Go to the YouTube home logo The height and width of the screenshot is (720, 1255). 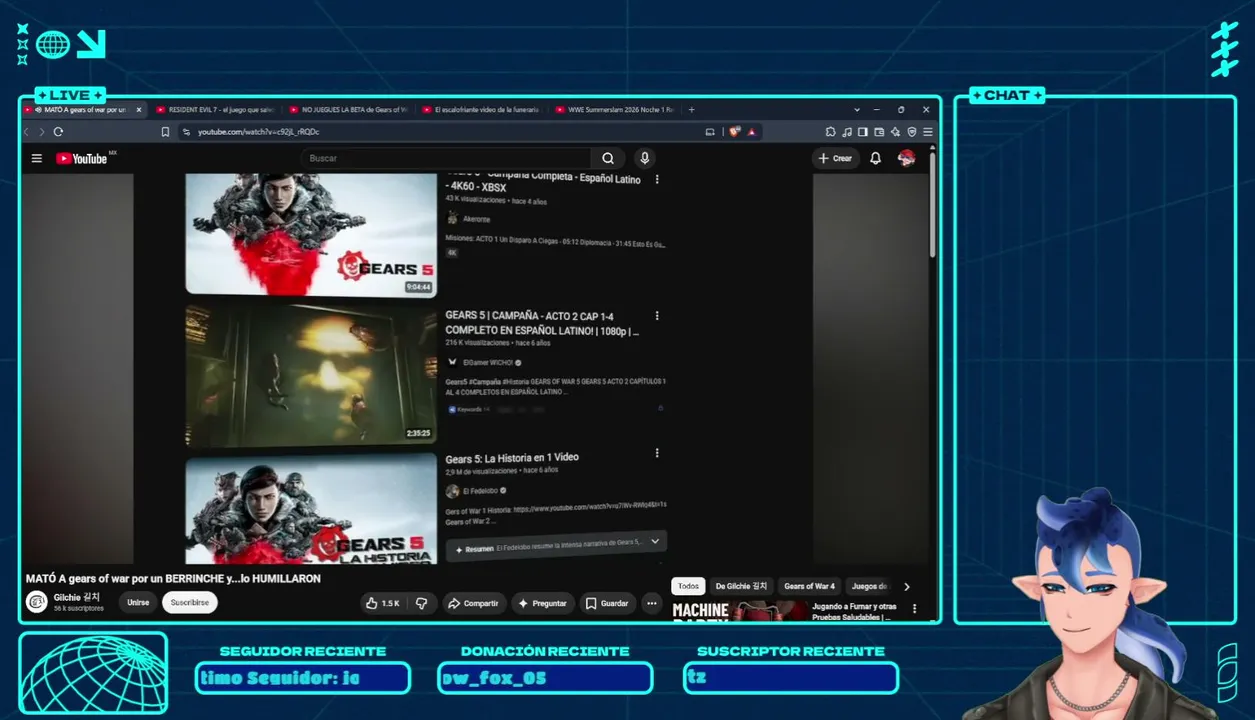pyautogui.click(x=82, y=158)
